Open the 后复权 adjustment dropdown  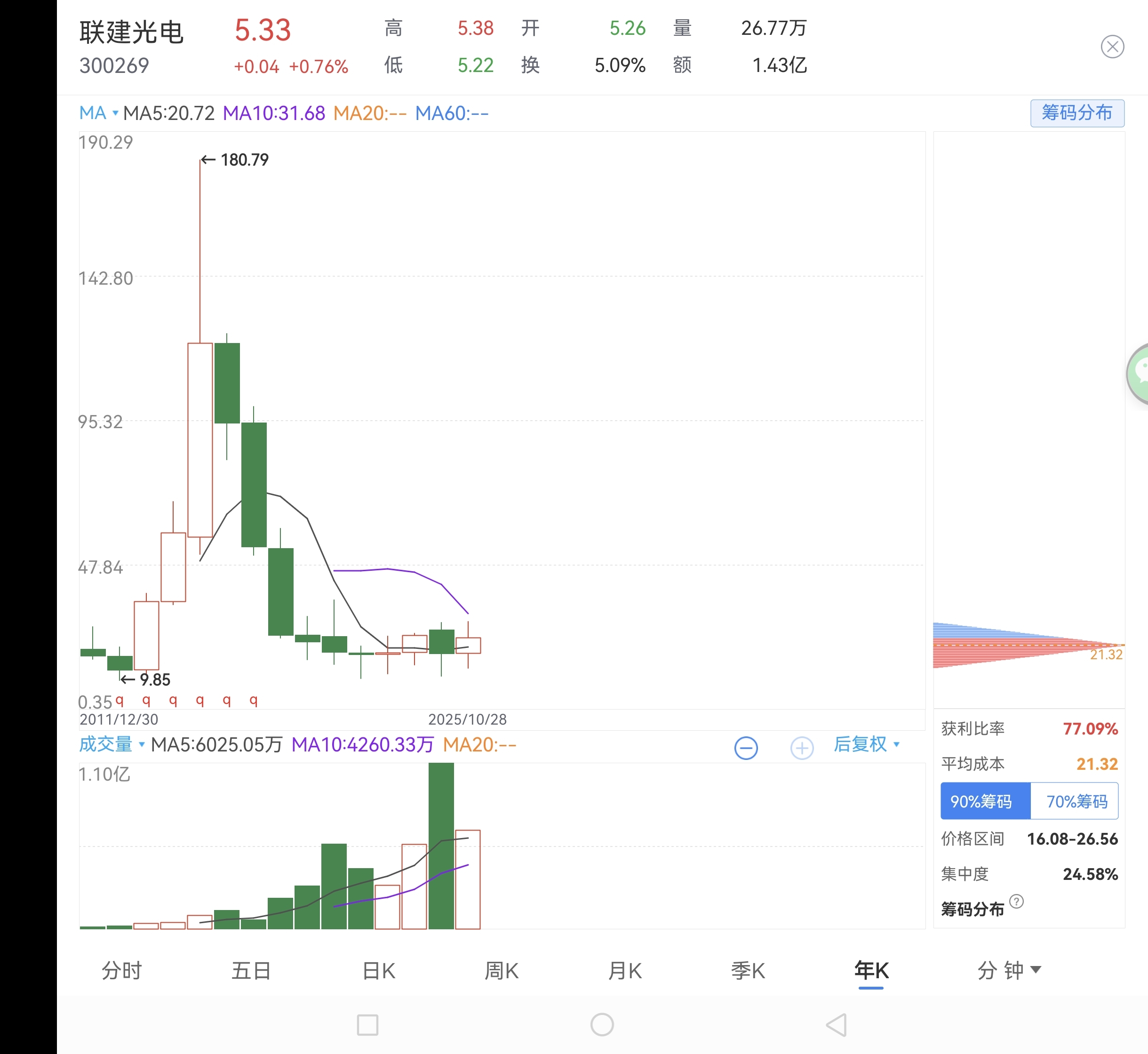[x=866, y=744]
